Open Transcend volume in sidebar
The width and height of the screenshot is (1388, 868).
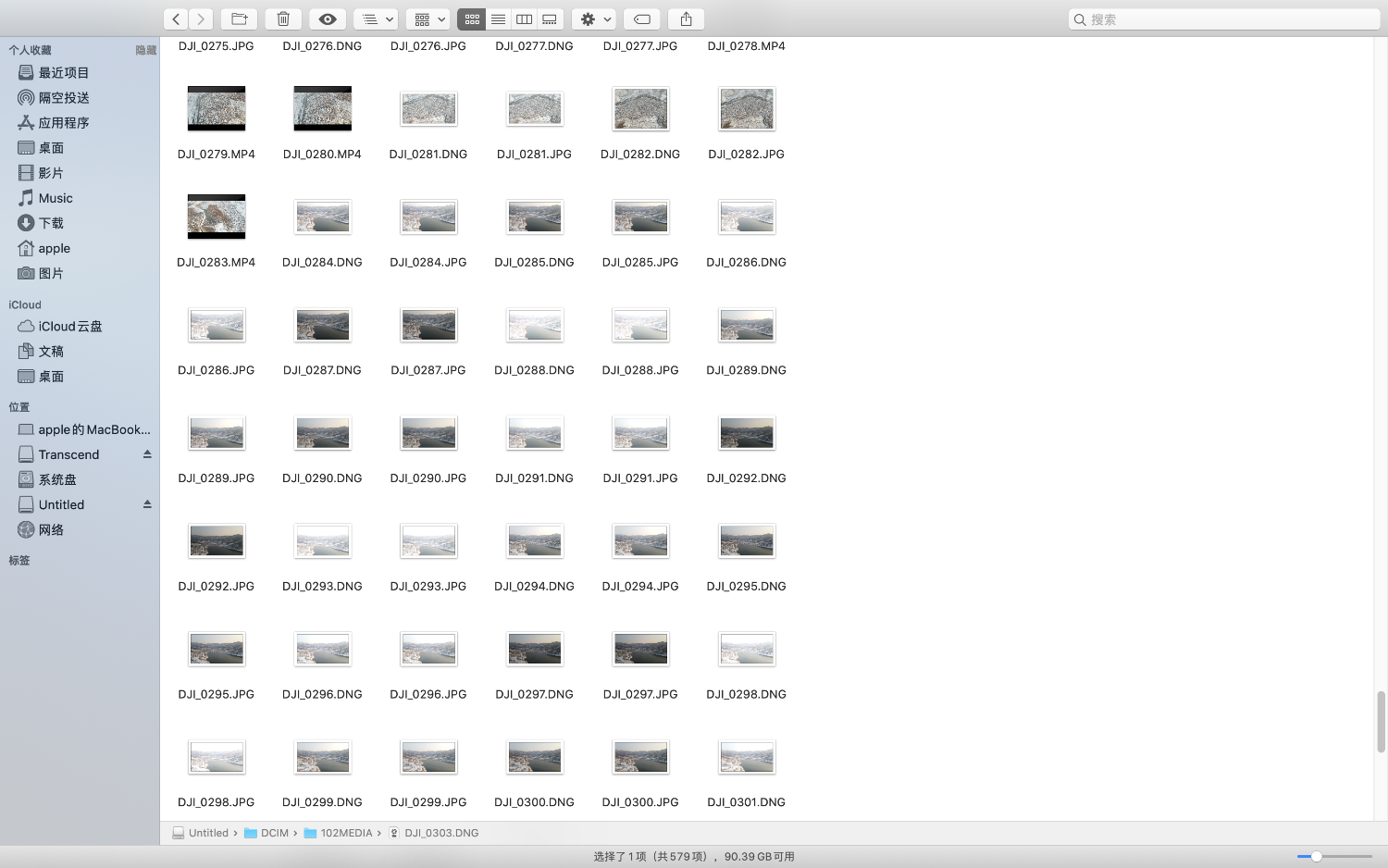(x=68, y=454)
